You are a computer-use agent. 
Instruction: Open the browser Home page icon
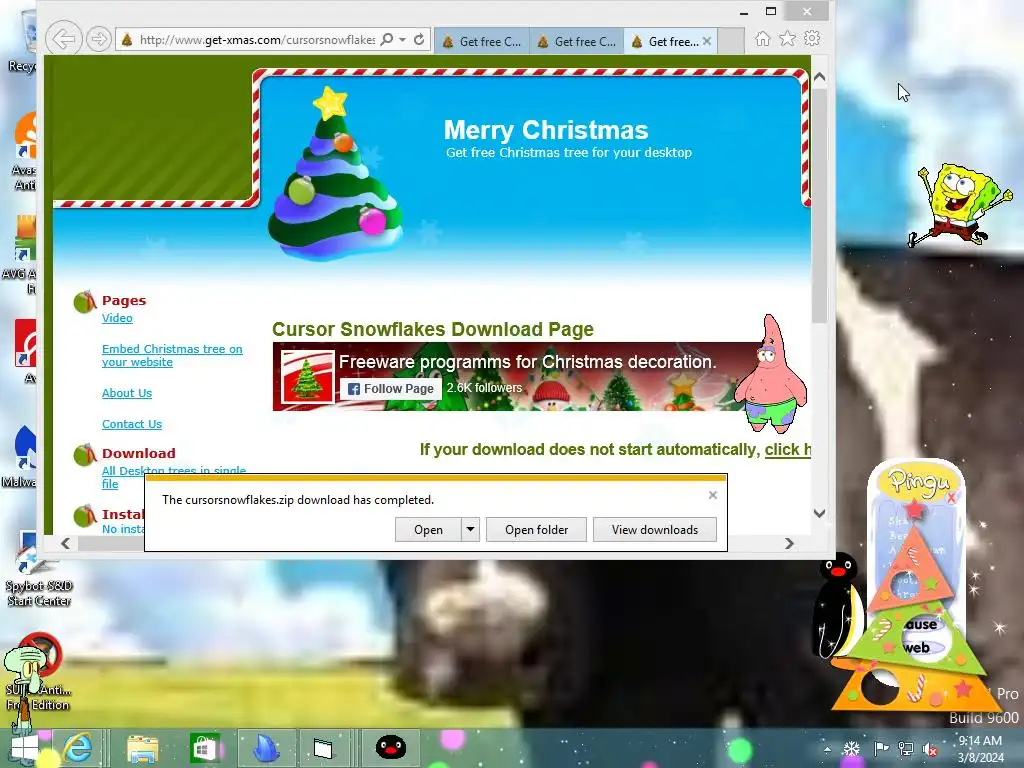763,39
